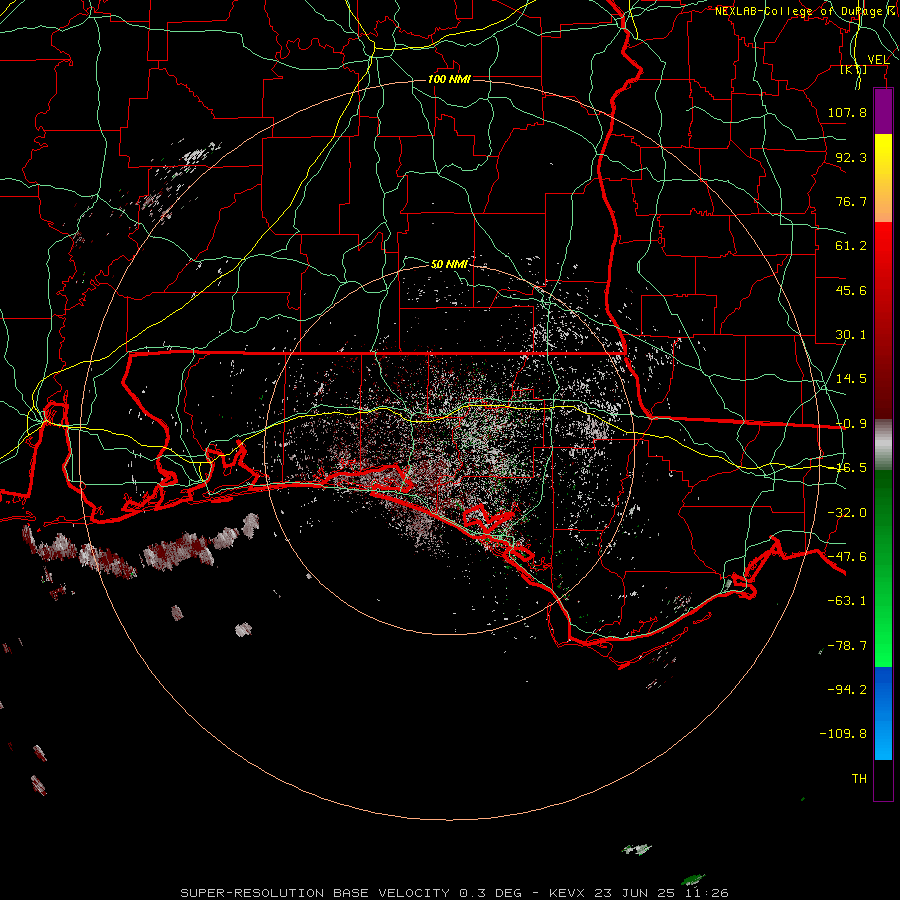Click the [KT] units label

854,70
